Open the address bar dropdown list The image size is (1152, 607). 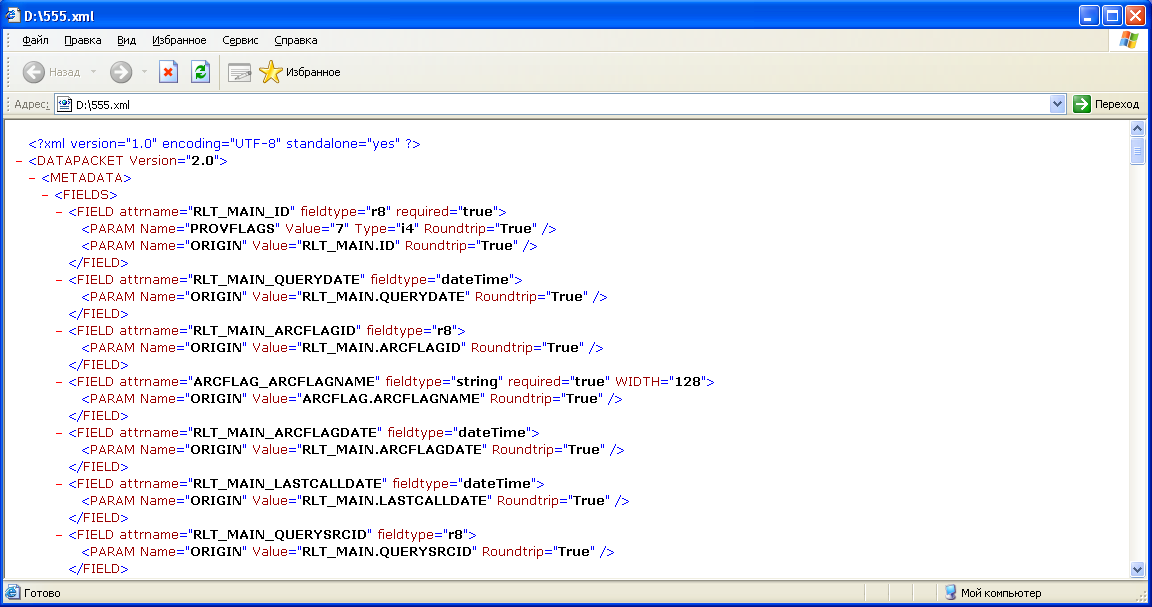pyautogui.click(x=1057, y=104)
